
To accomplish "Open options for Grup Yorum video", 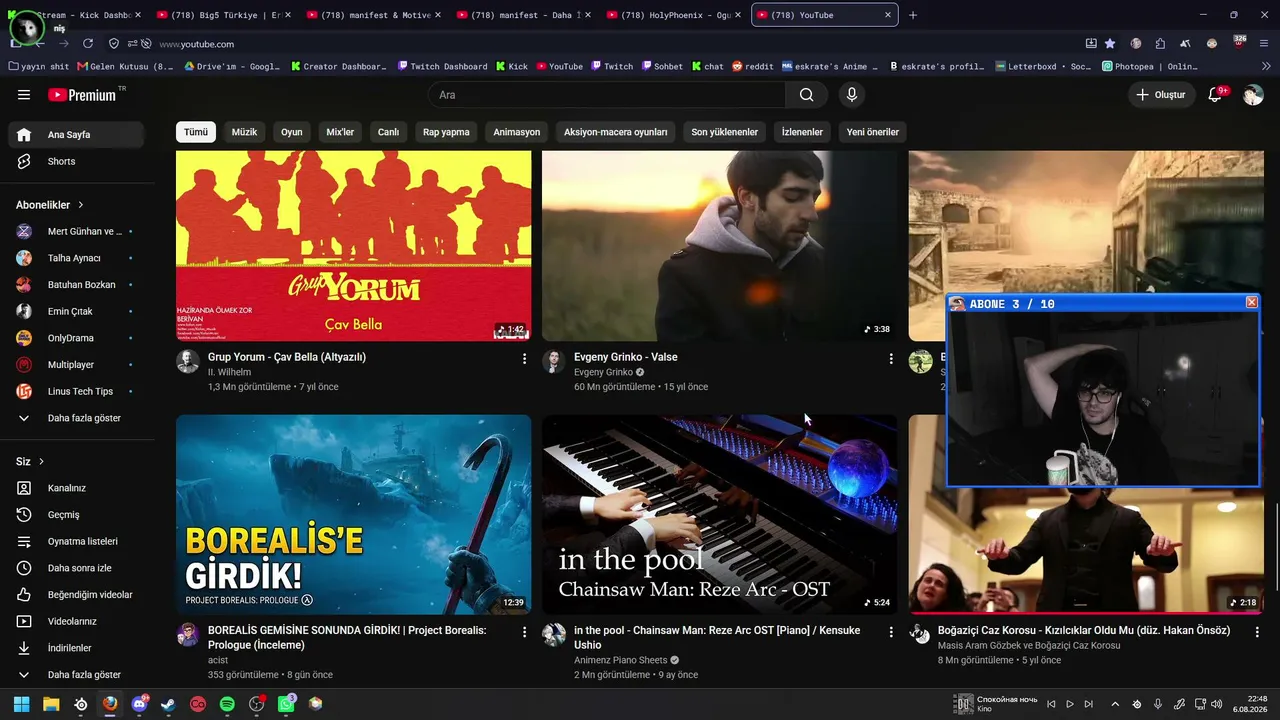I will 524,358.
